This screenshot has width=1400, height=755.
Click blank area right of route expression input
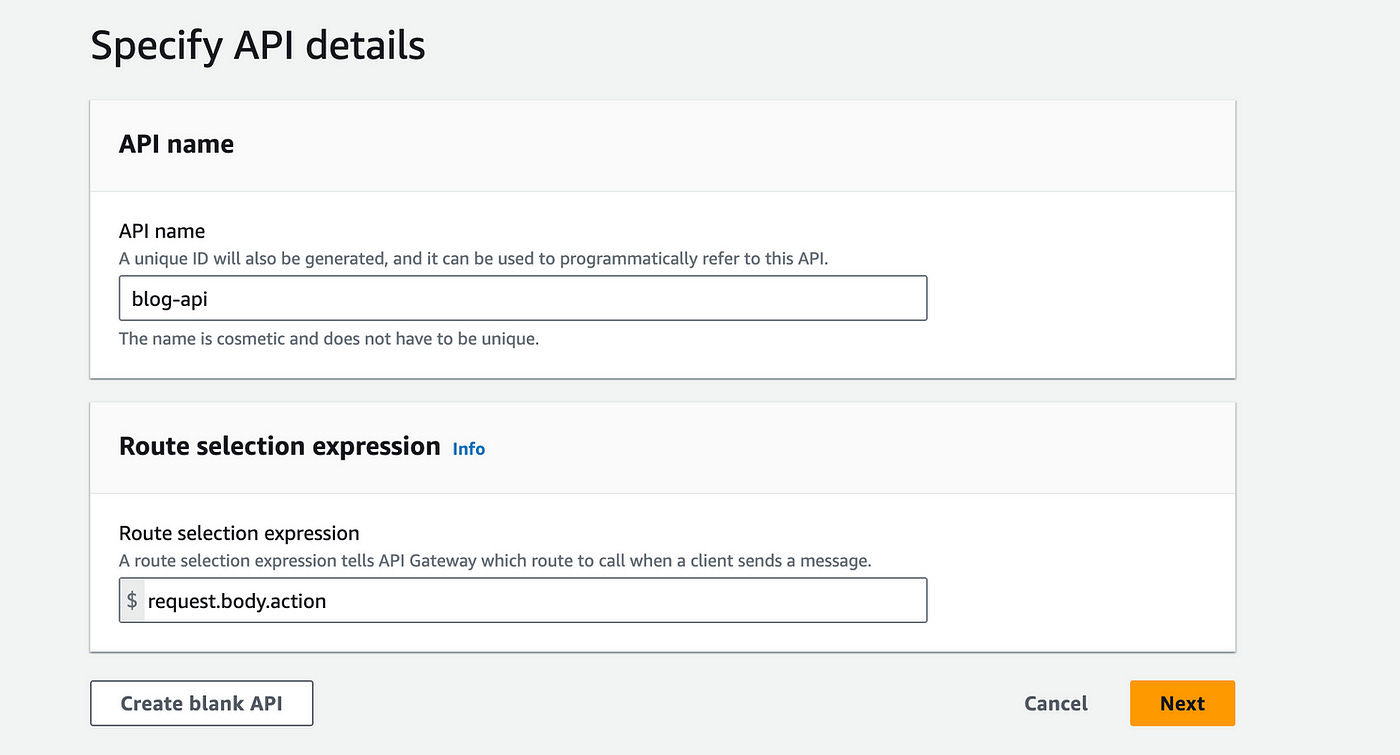tap(1080, 600)
